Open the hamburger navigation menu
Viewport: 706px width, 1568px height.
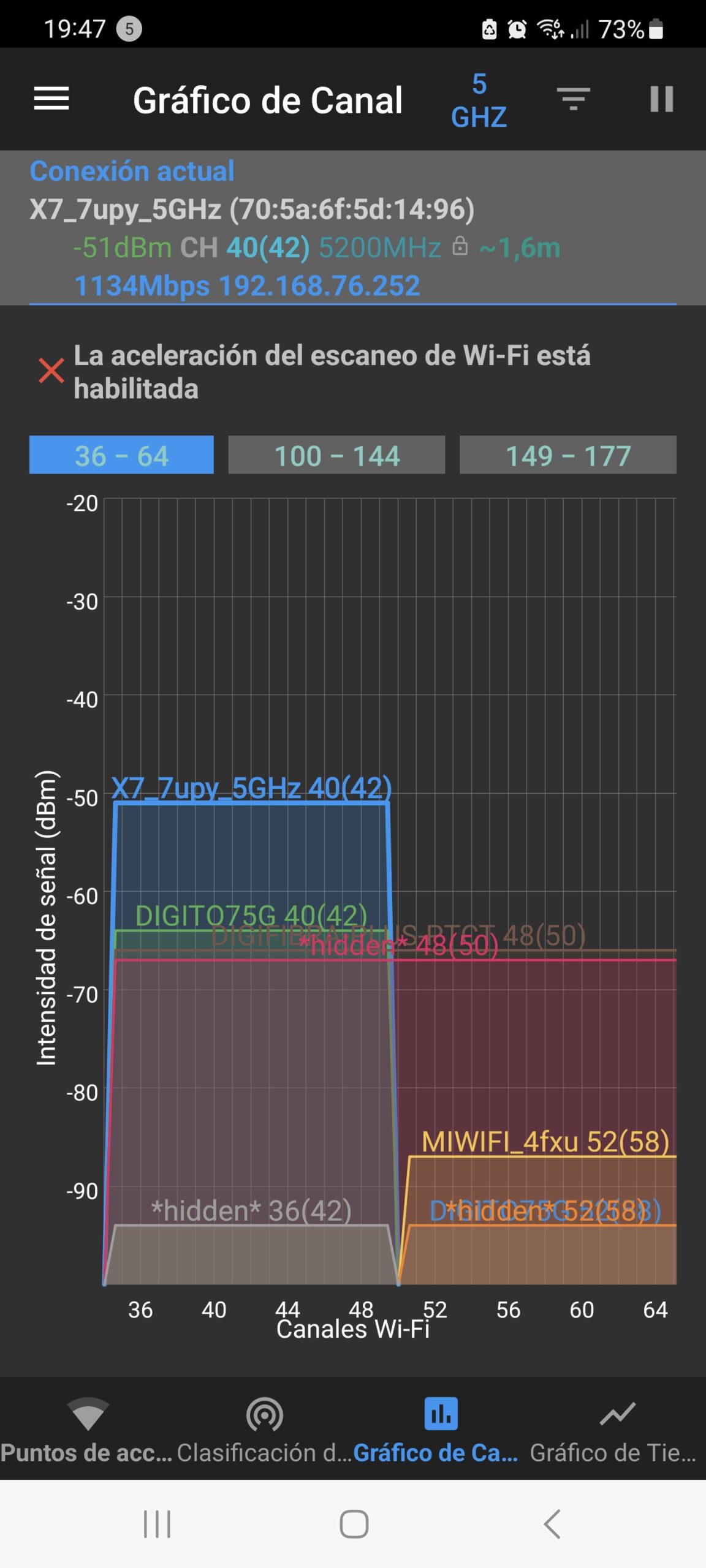point(51,99)
